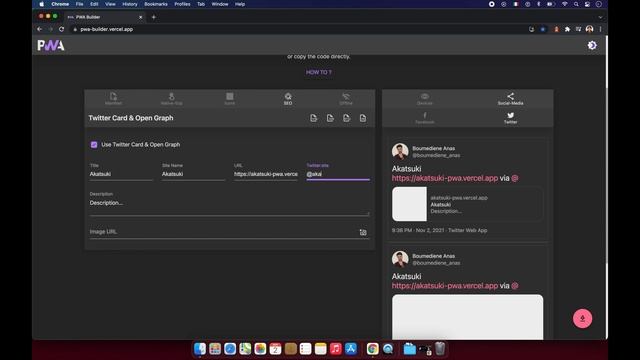Open the History menu

[x=130, y=4]
